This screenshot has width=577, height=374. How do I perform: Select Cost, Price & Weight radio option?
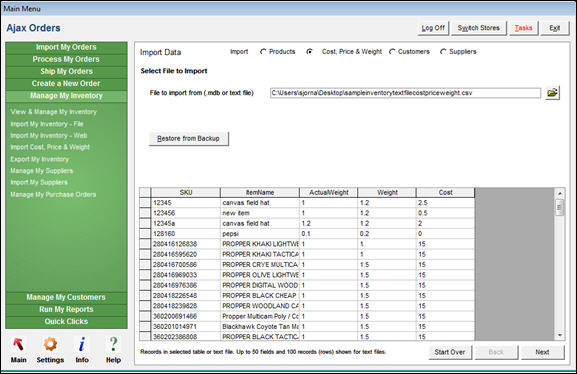coord(309,52)
